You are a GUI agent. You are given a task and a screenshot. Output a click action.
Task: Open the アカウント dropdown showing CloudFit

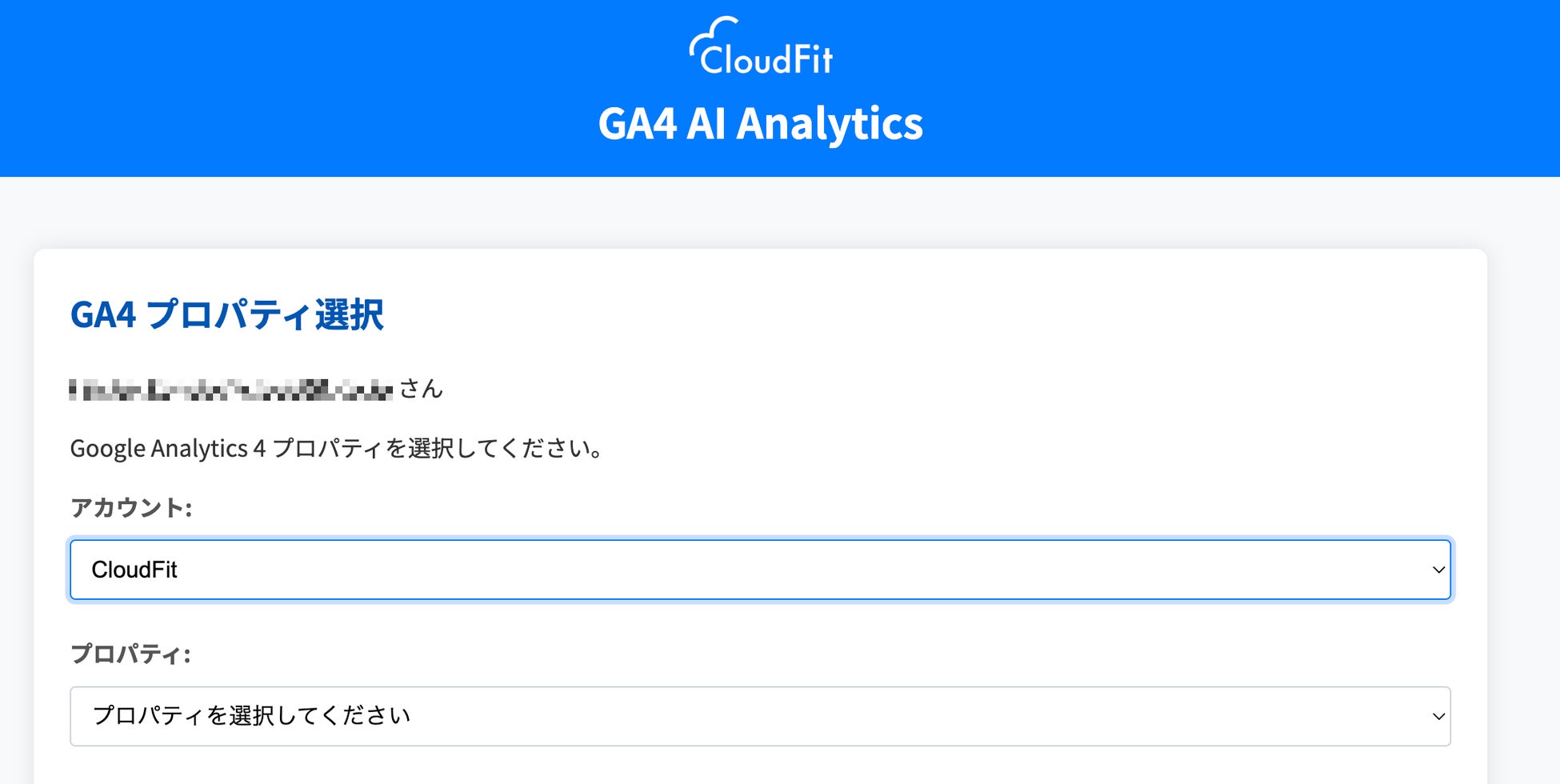point(759,570)
